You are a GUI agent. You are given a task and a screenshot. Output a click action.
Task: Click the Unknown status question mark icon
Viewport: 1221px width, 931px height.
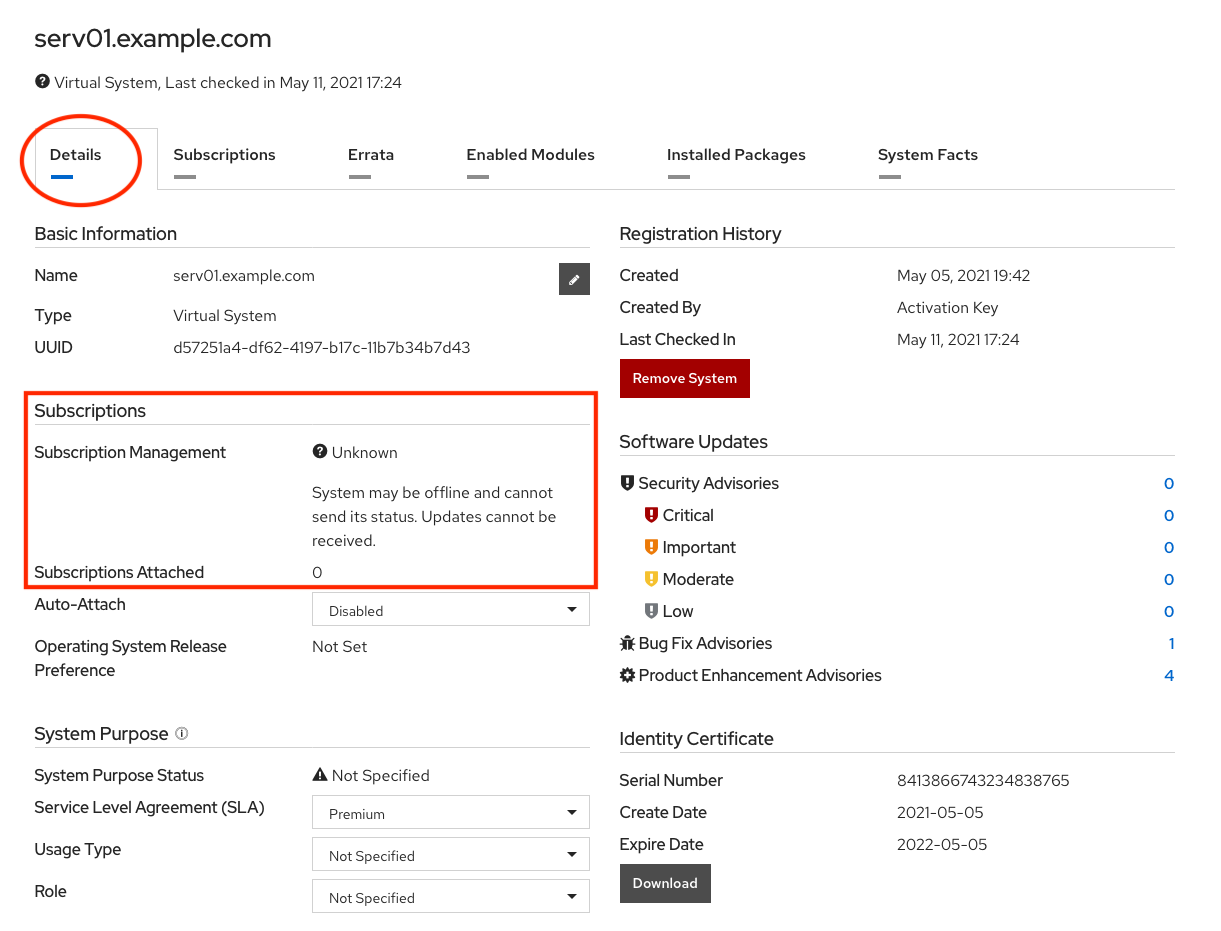click(320, 452)
